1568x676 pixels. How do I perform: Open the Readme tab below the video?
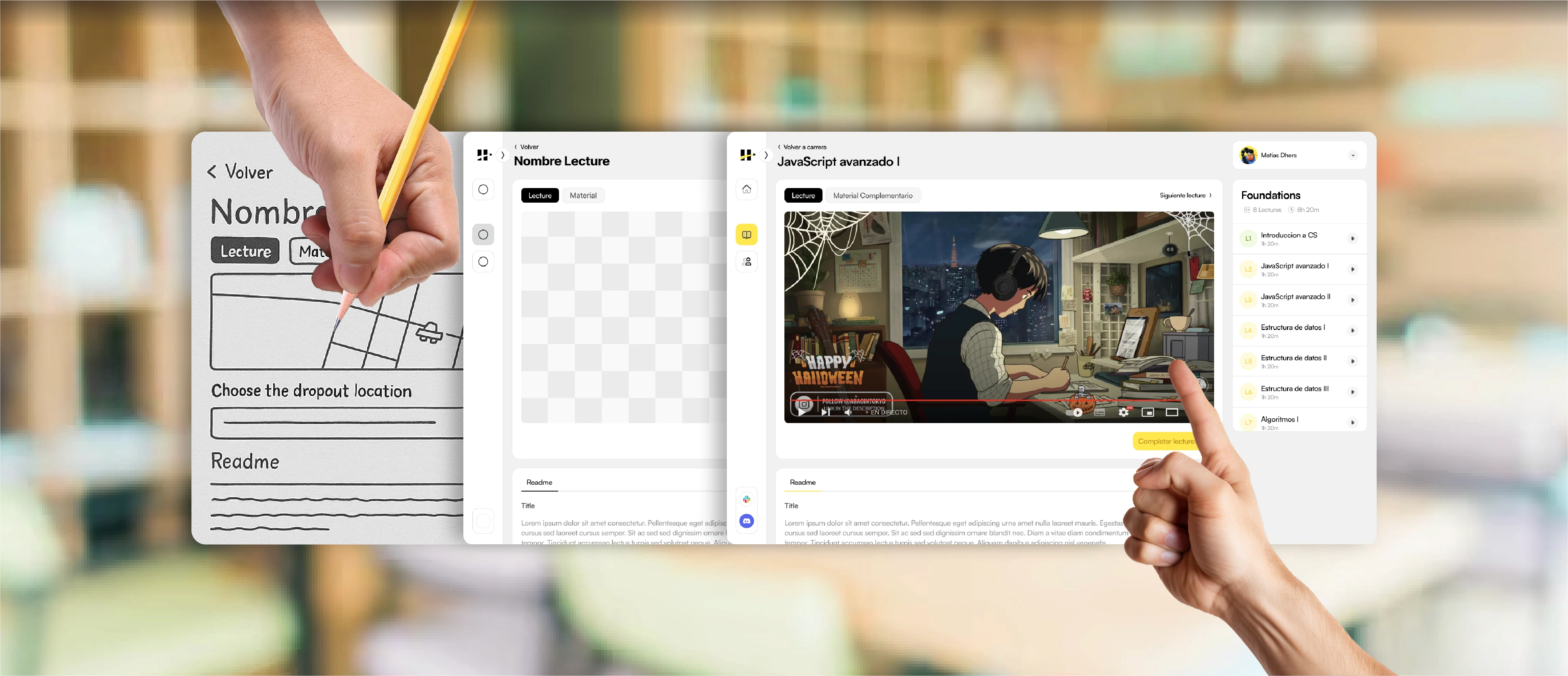pyautogui.click(x=802, y=483)
